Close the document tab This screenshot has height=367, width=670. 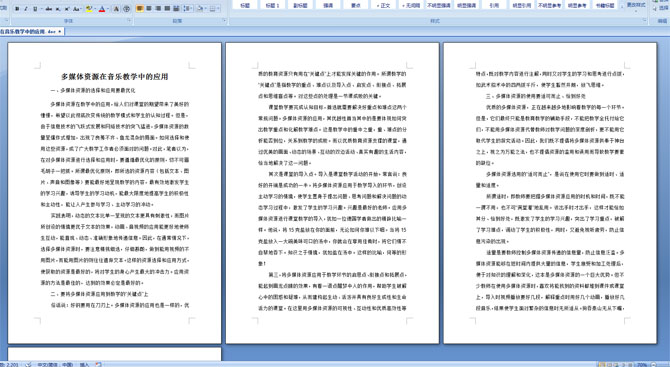60,32
